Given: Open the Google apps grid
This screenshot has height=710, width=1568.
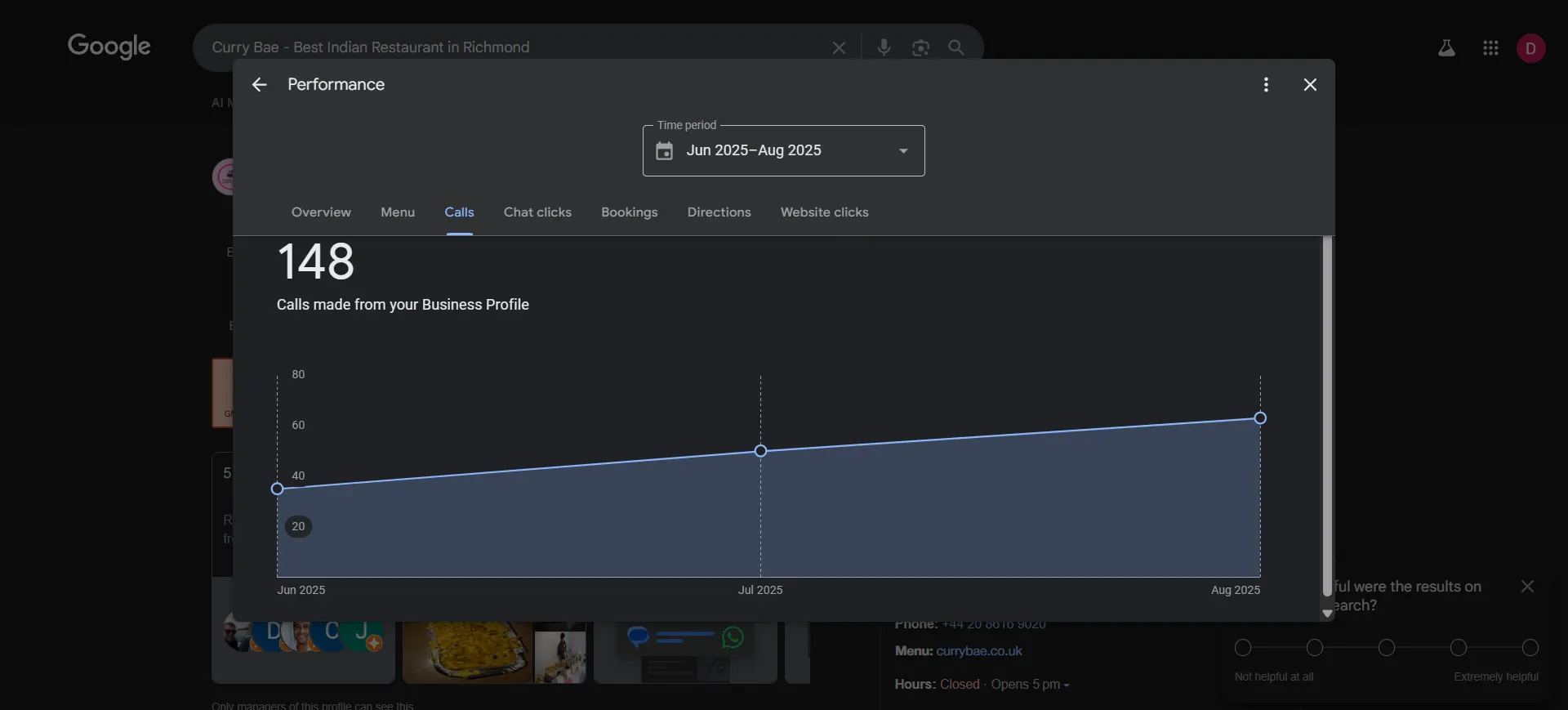Looking at the screenshot, I should coord(1490,49).
